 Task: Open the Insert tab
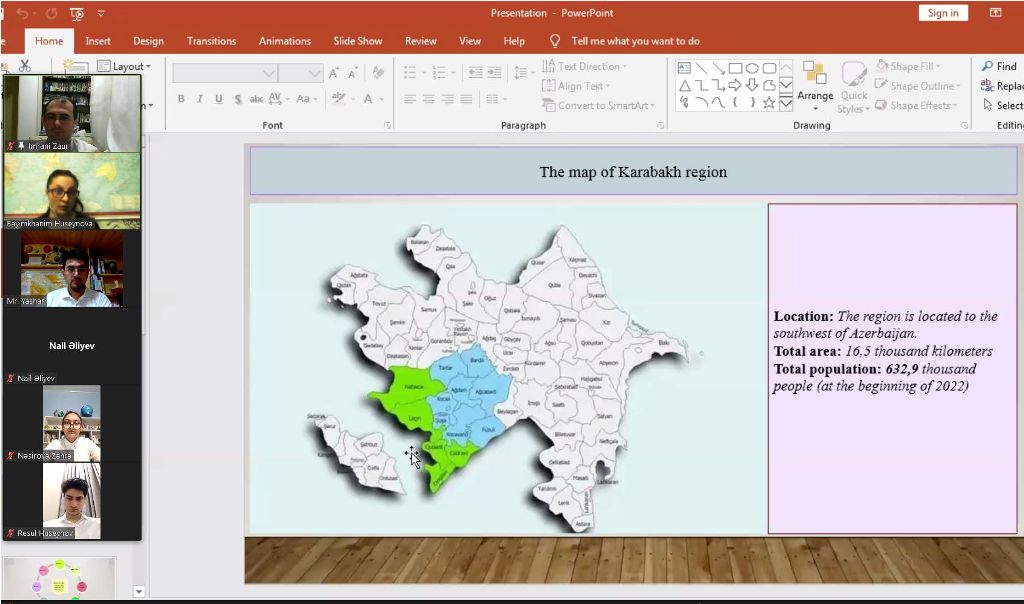pos(98,41)
